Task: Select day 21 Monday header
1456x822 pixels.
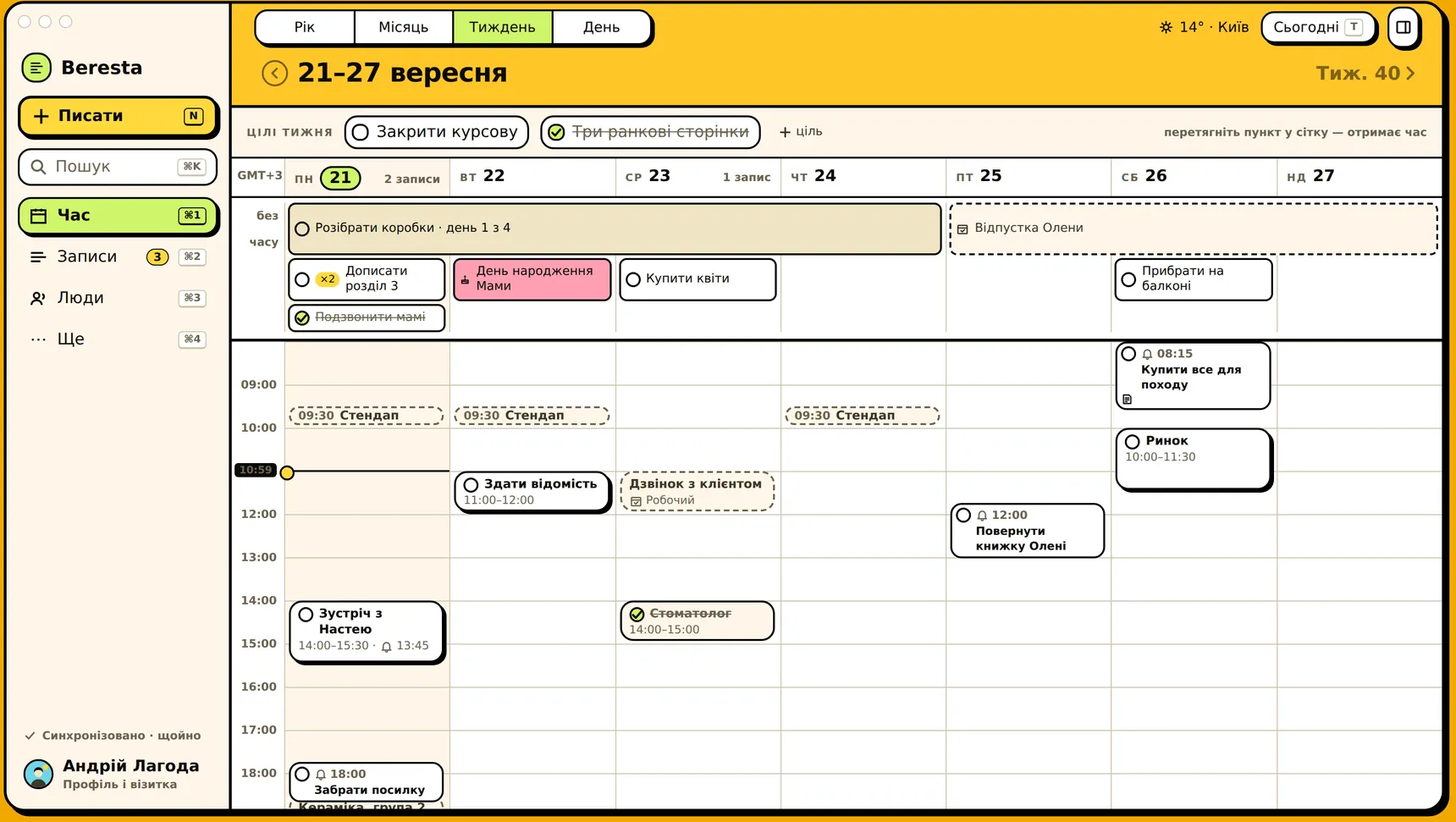Action: [x=340, y=178]
